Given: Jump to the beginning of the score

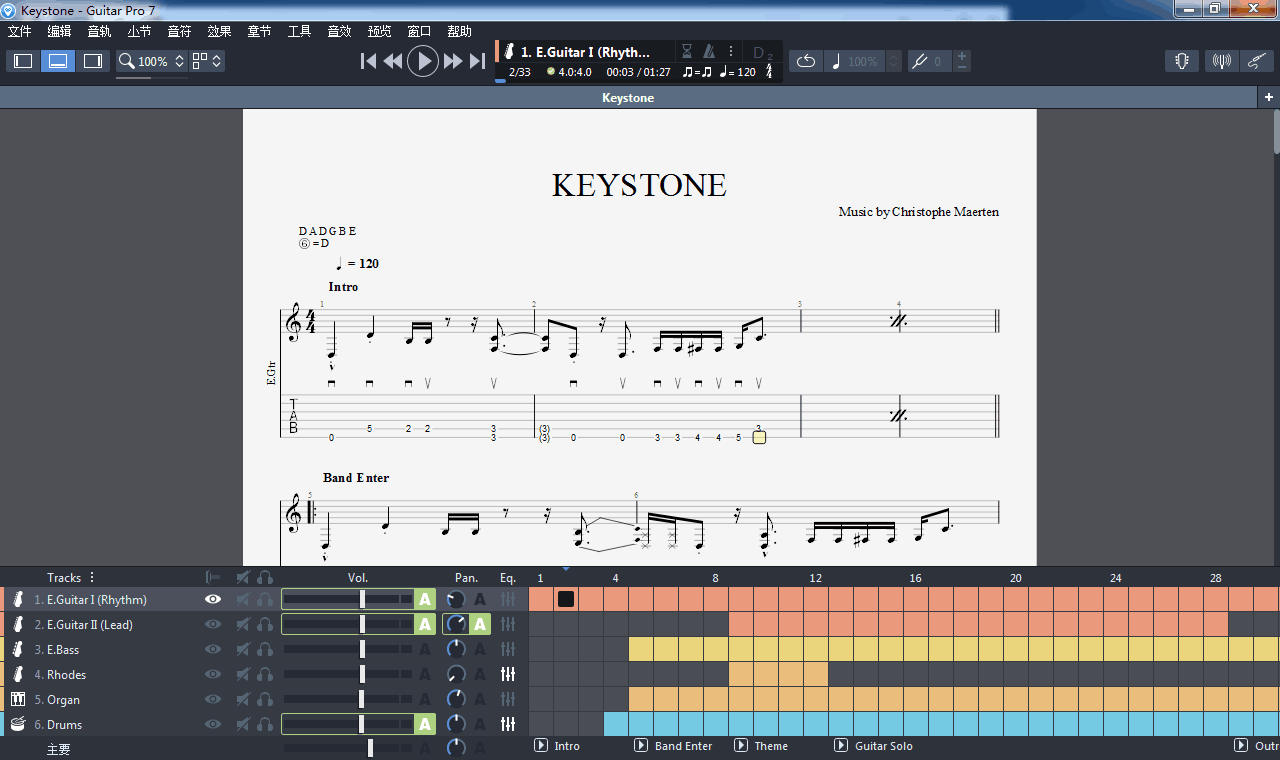Looking at the screenshot, I should [368, 61].
